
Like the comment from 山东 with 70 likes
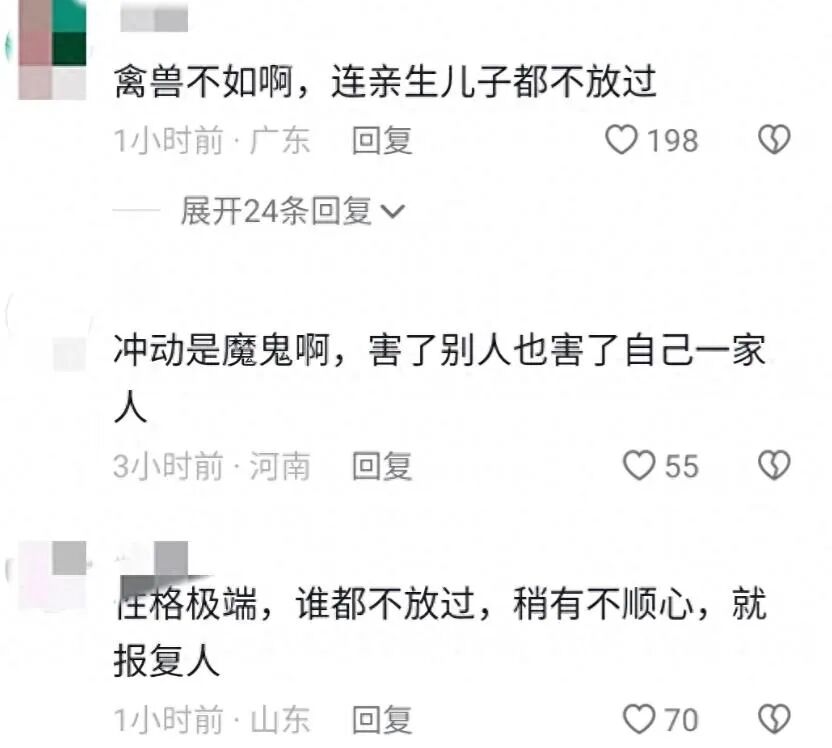pos(638,719)
